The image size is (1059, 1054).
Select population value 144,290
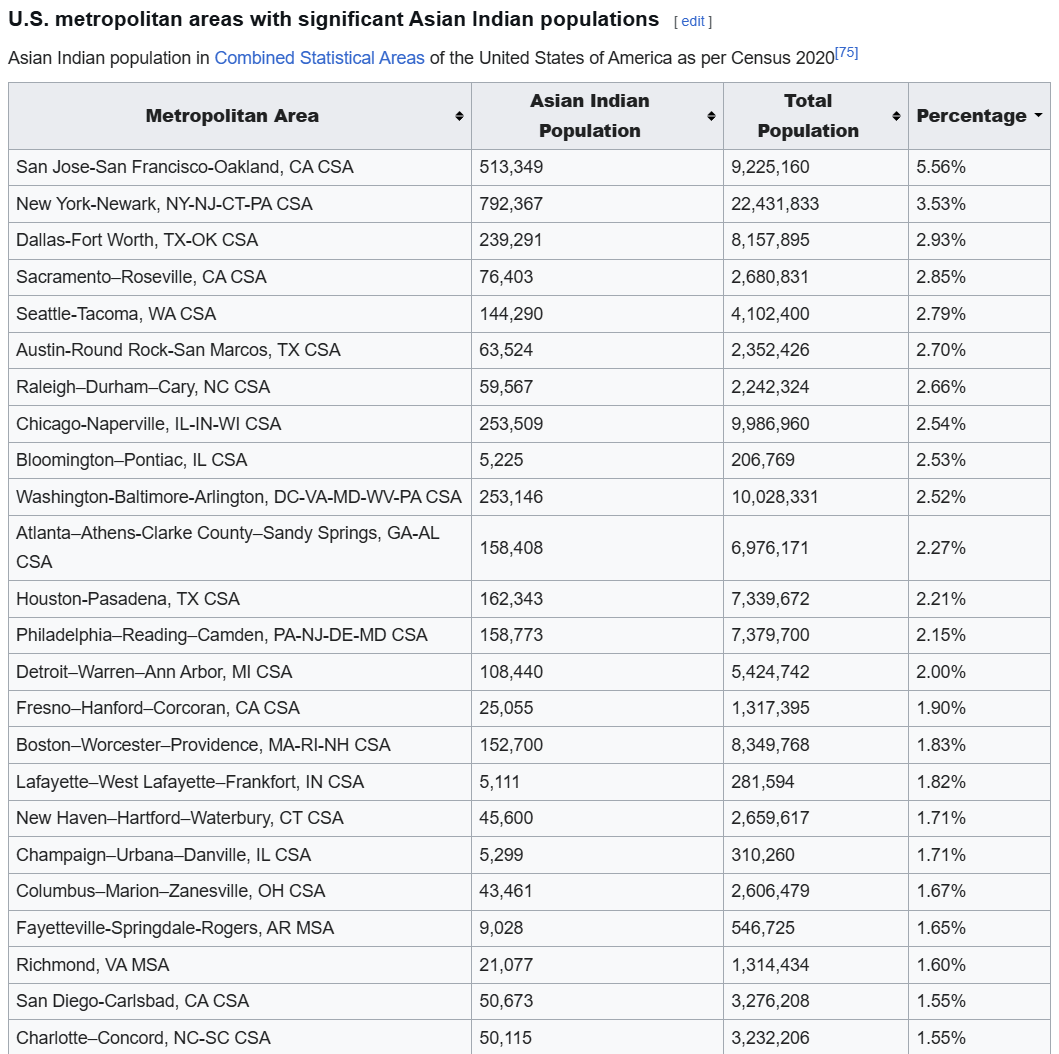(511, 314)
